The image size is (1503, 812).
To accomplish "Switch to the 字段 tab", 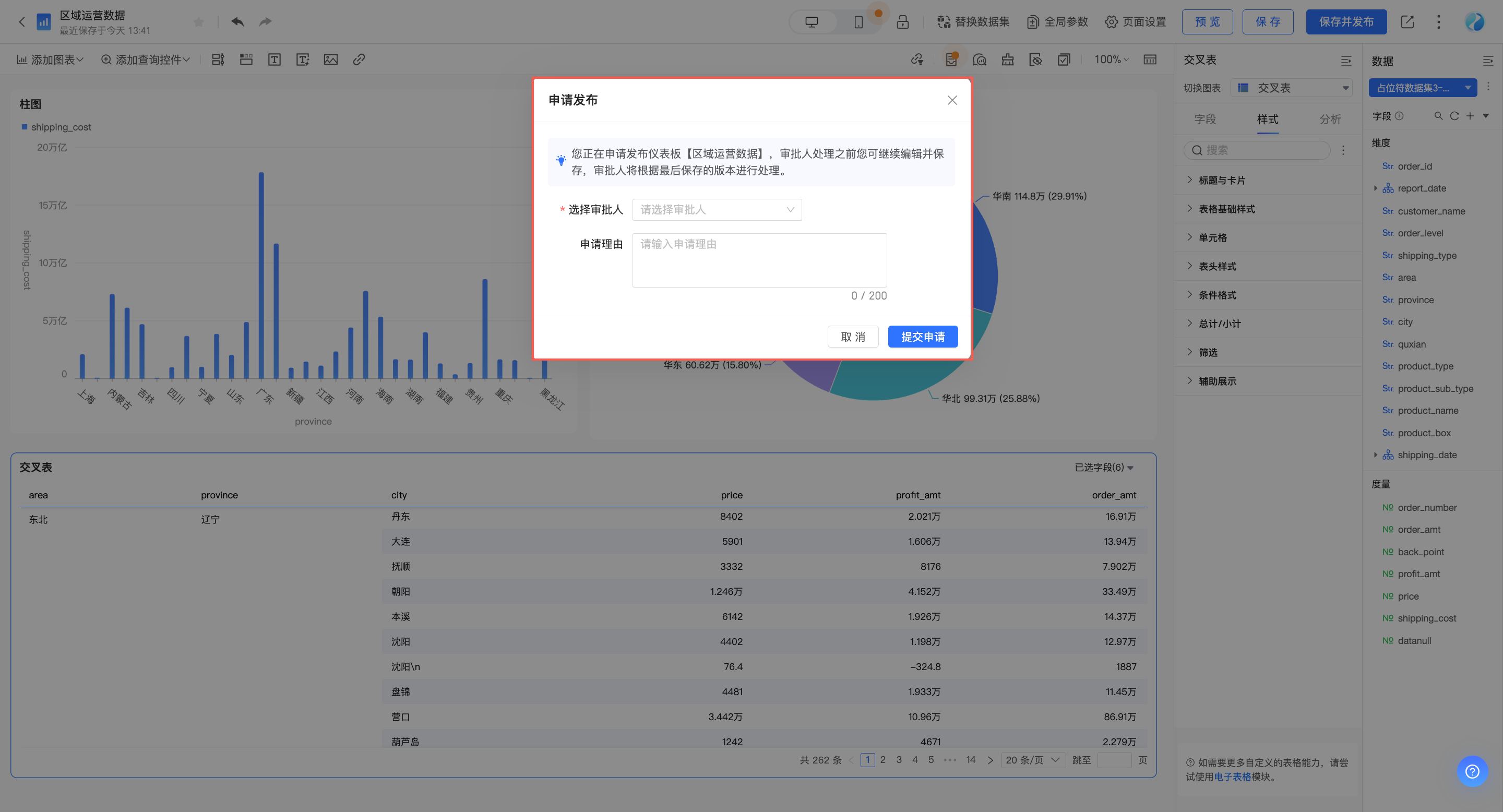I will (x=1205, y=119).
